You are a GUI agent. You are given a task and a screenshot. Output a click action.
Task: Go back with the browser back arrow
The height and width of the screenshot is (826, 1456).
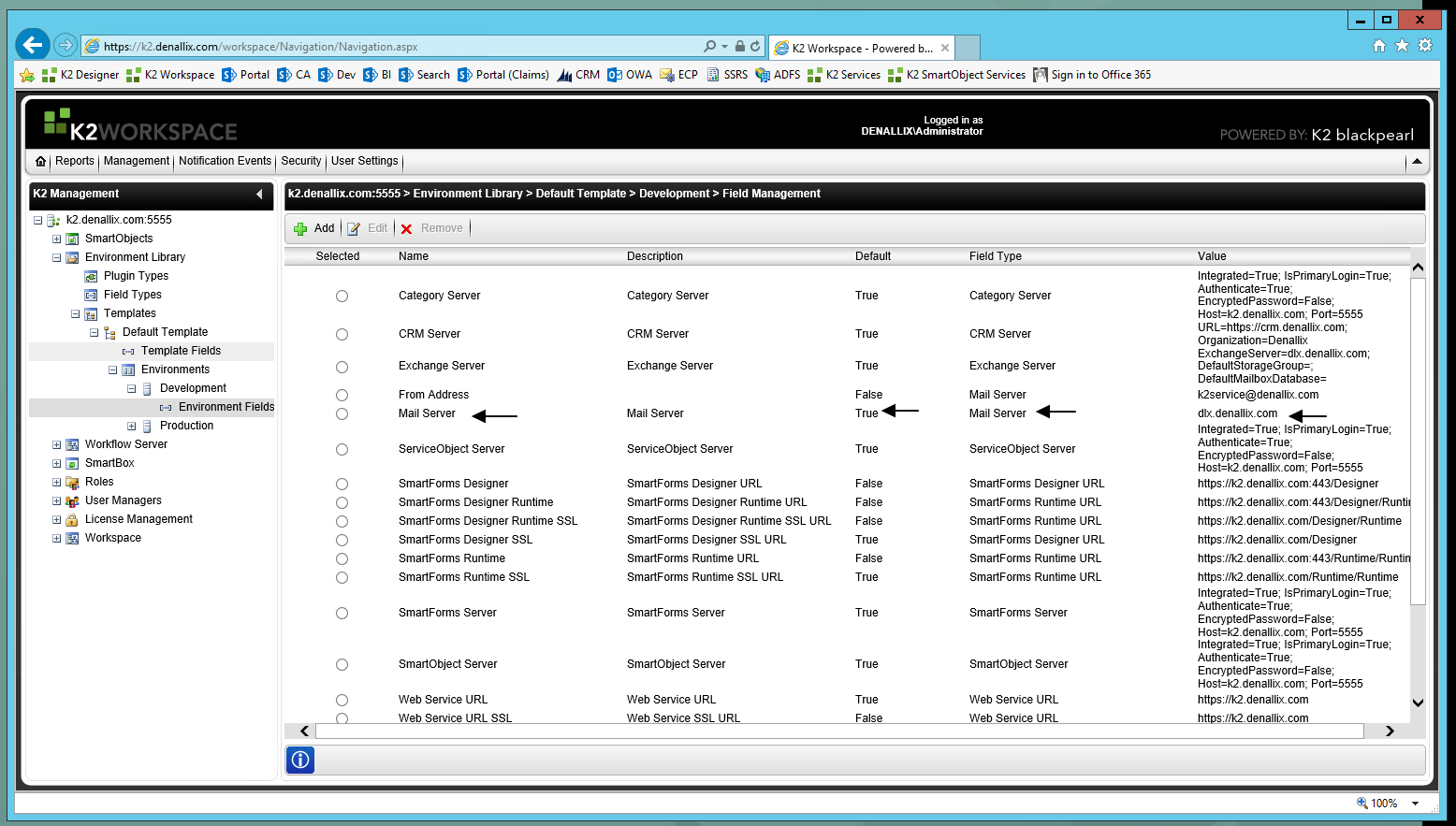[33, 44]
